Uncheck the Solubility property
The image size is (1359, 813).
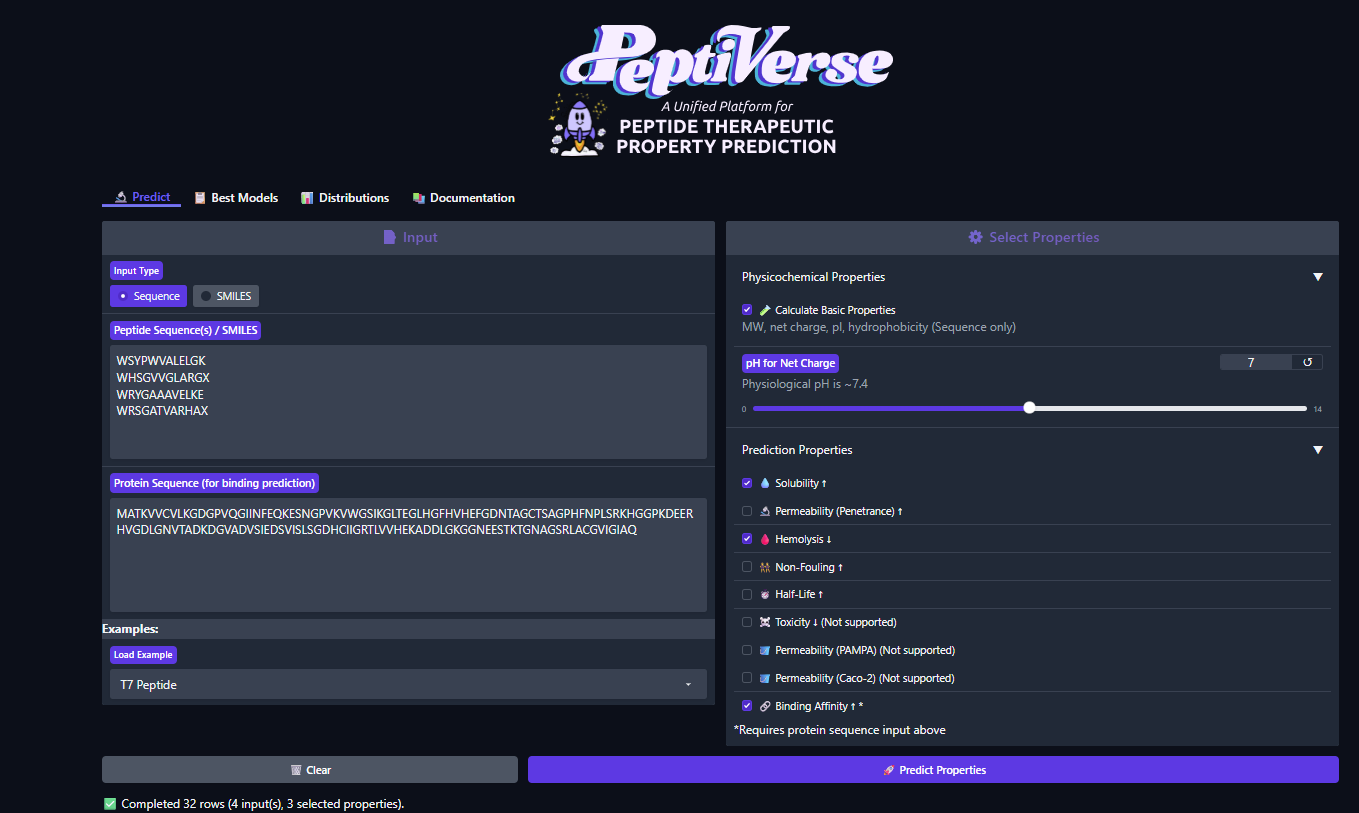pos(747,483)
